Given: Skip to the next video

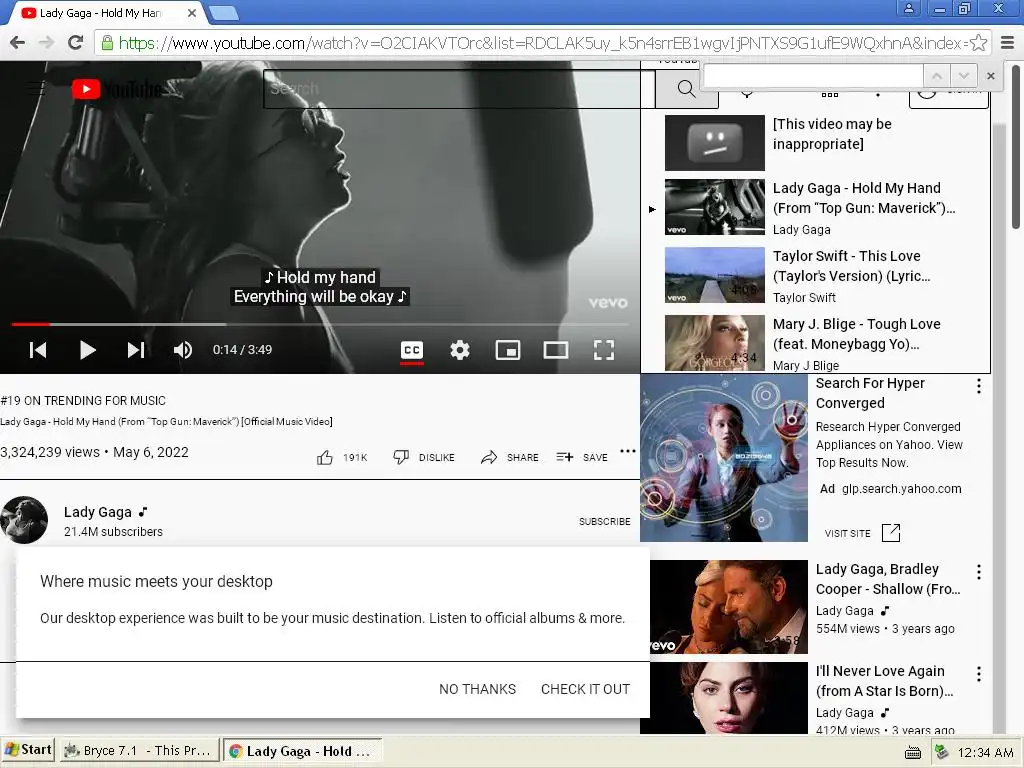Looking at the screenshot, I should 136,350.
